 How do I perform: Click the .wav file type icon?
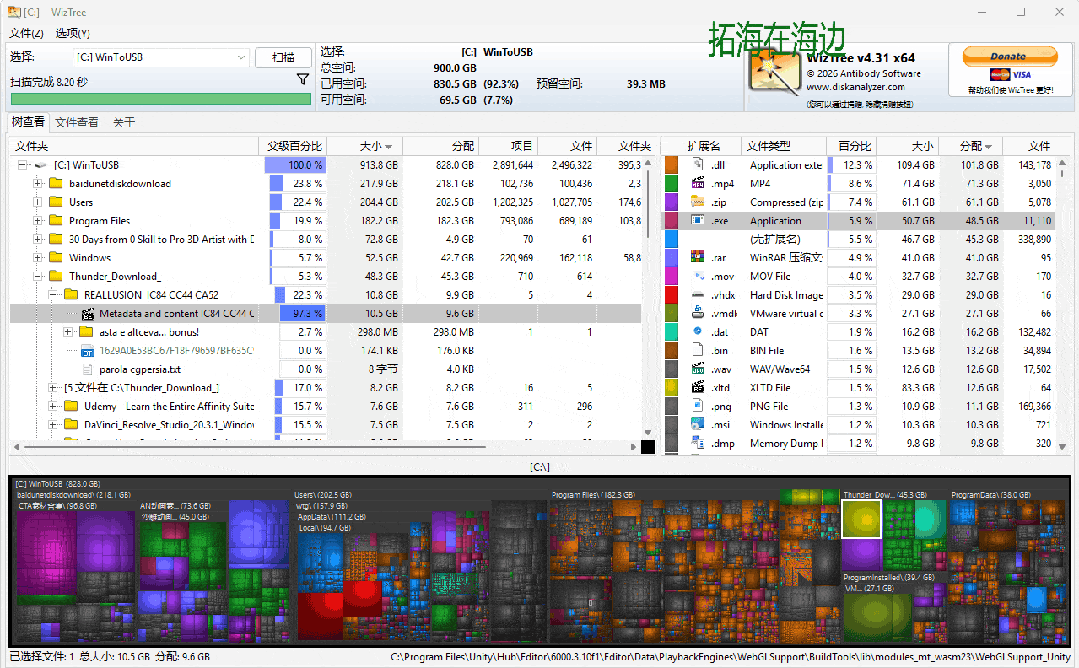point(698,369)
